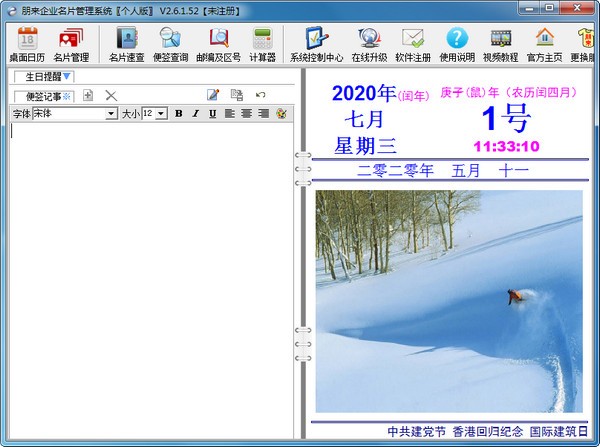Click the 2020年 year text

point(364,93)
